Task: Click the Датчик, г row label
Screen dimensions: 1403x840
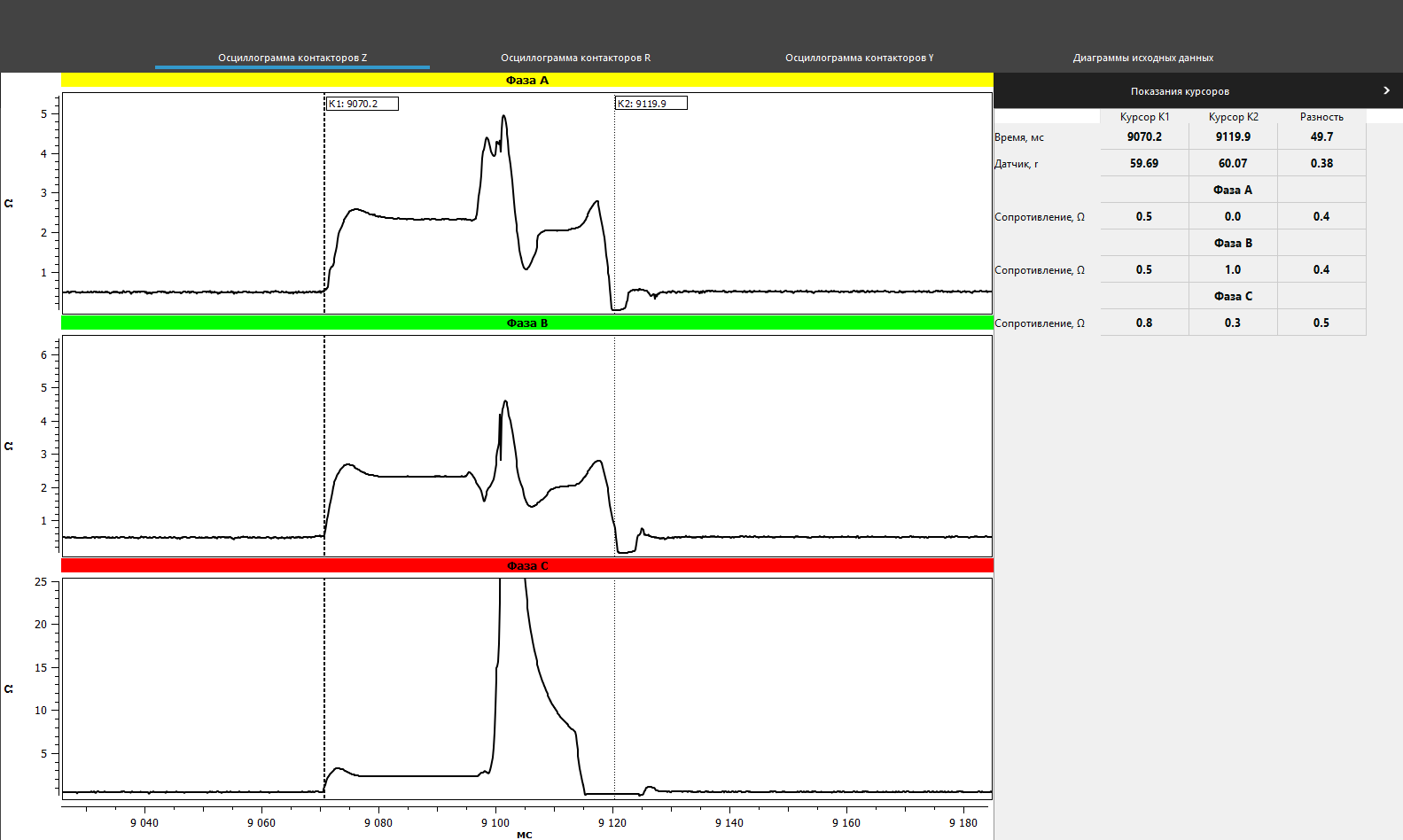Action: pos(1017,164)
